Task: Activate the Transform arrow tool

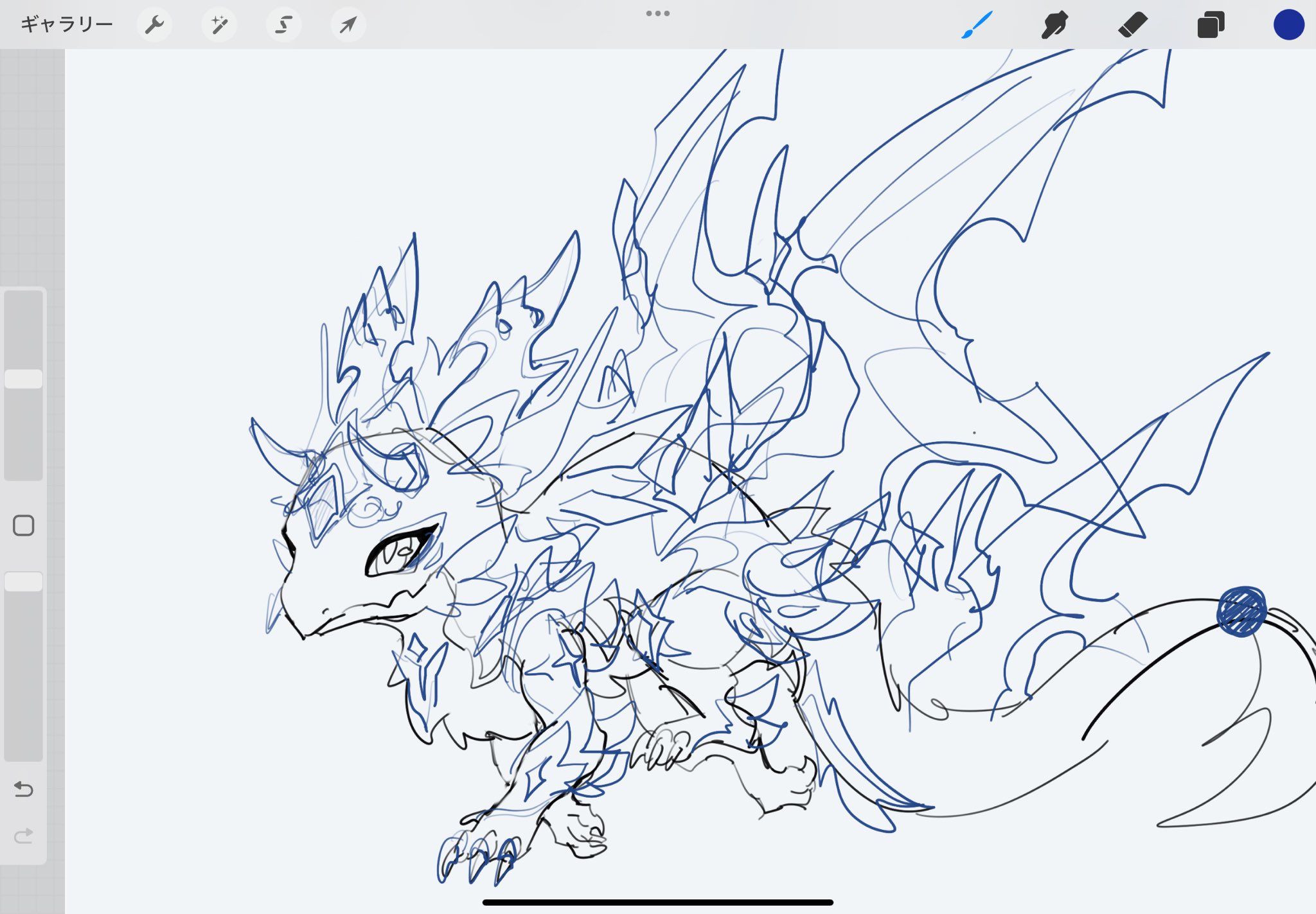Action: [348, 25]
